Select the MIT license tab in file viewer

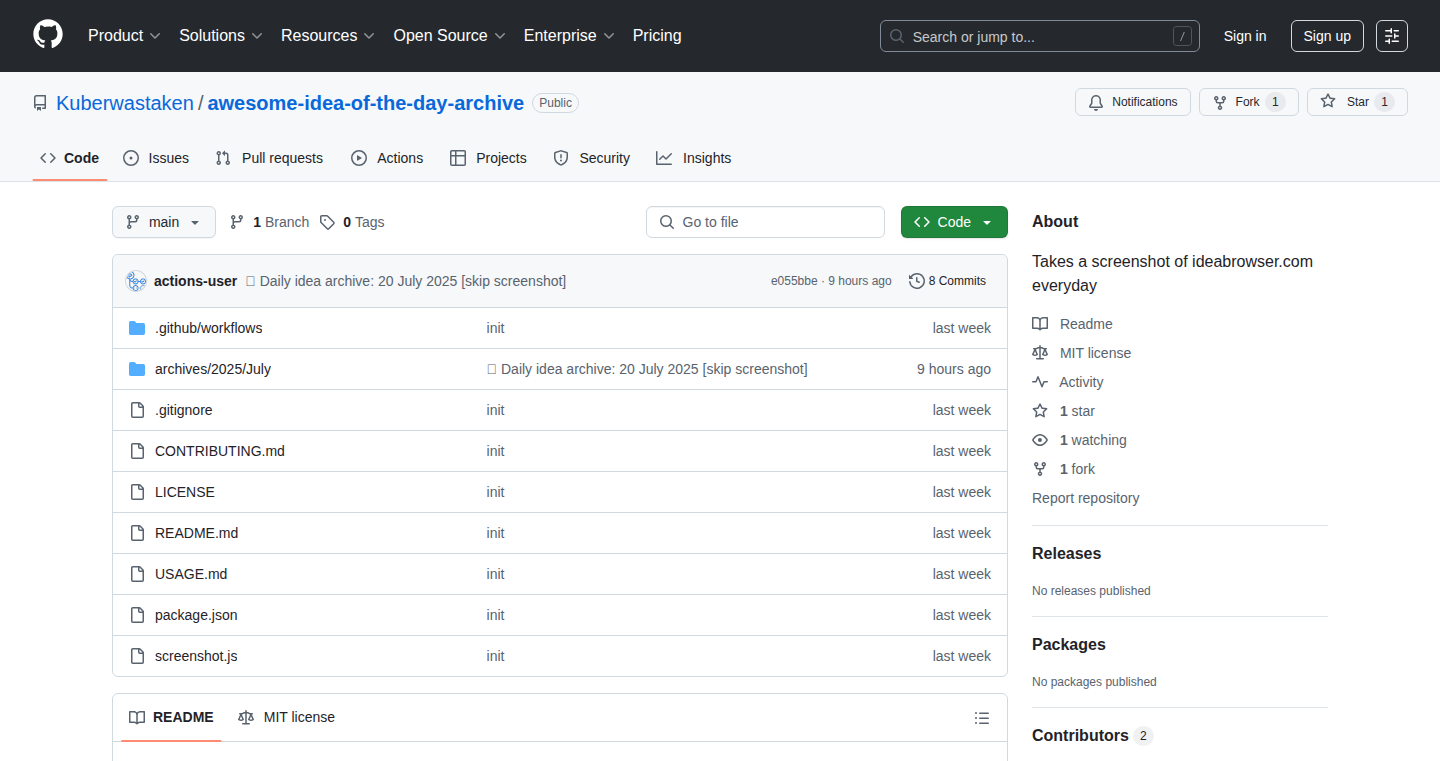click(286, 718)
